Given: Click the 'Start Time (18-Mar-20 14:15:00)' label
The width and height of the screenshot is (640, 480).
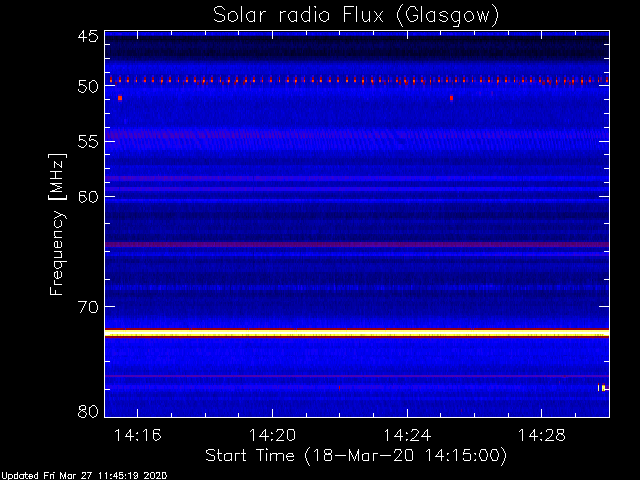Looking at the screenshot, I should (356, 455).
